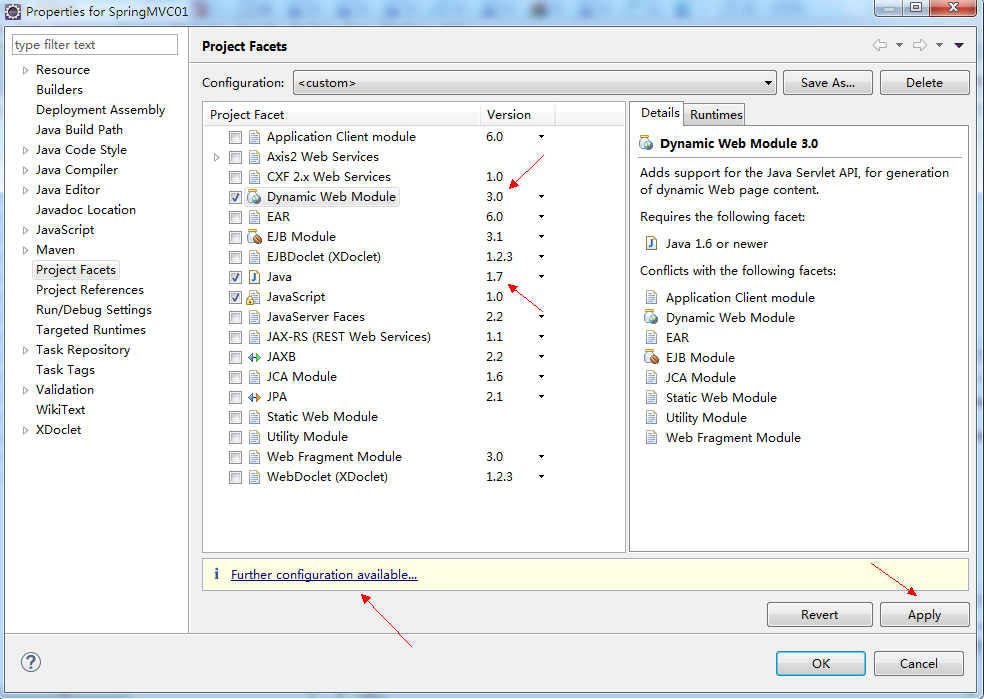Click the Project Facet column header
The image size is (984, 699).
(x=342, y=115)
